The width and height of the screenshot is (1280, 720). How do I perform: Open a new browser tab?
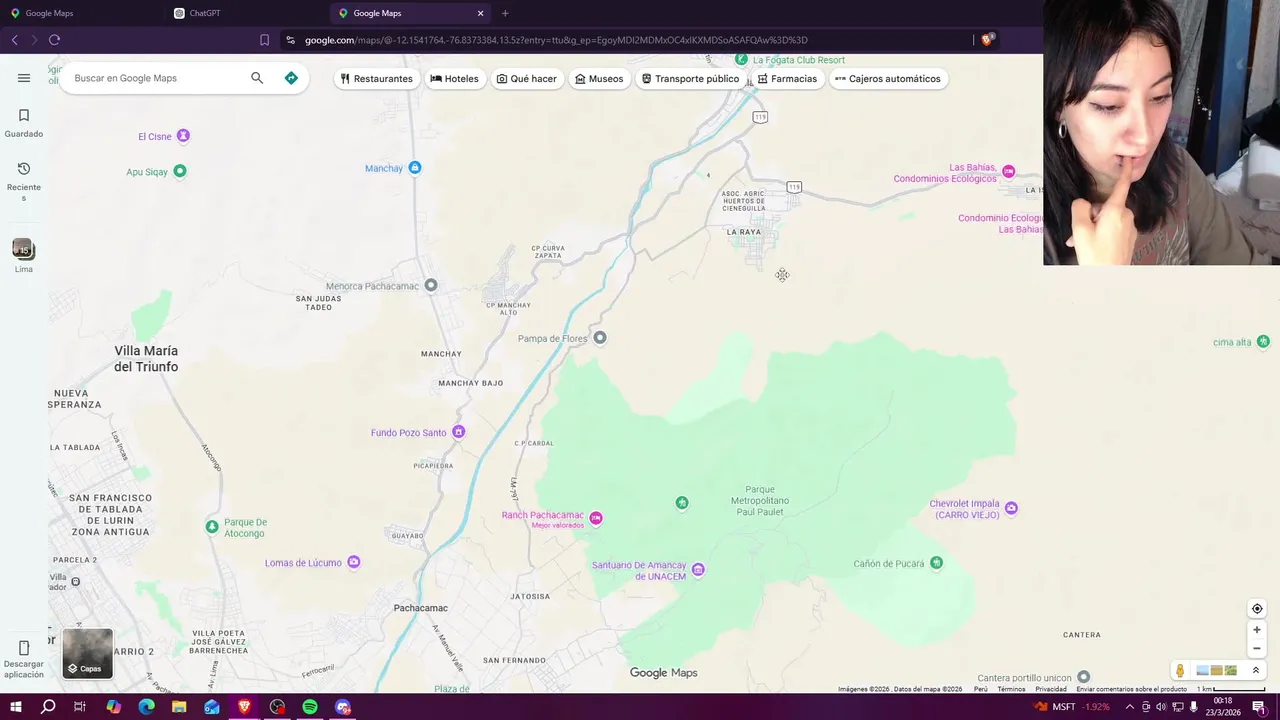(x=505, y=13)
